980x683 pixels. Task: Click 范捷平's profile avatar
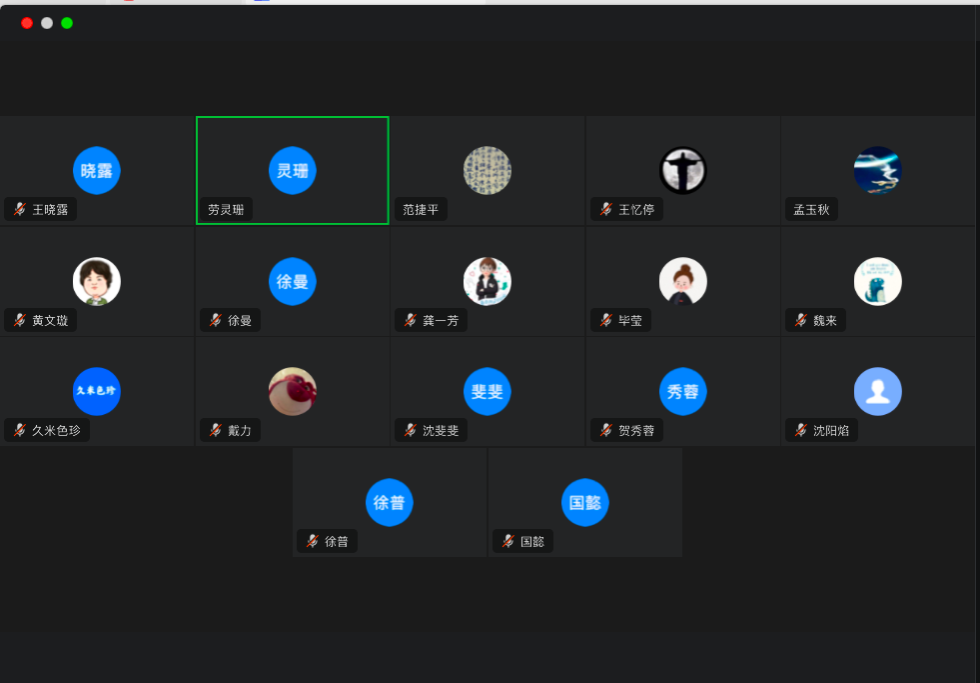point(487,171)
